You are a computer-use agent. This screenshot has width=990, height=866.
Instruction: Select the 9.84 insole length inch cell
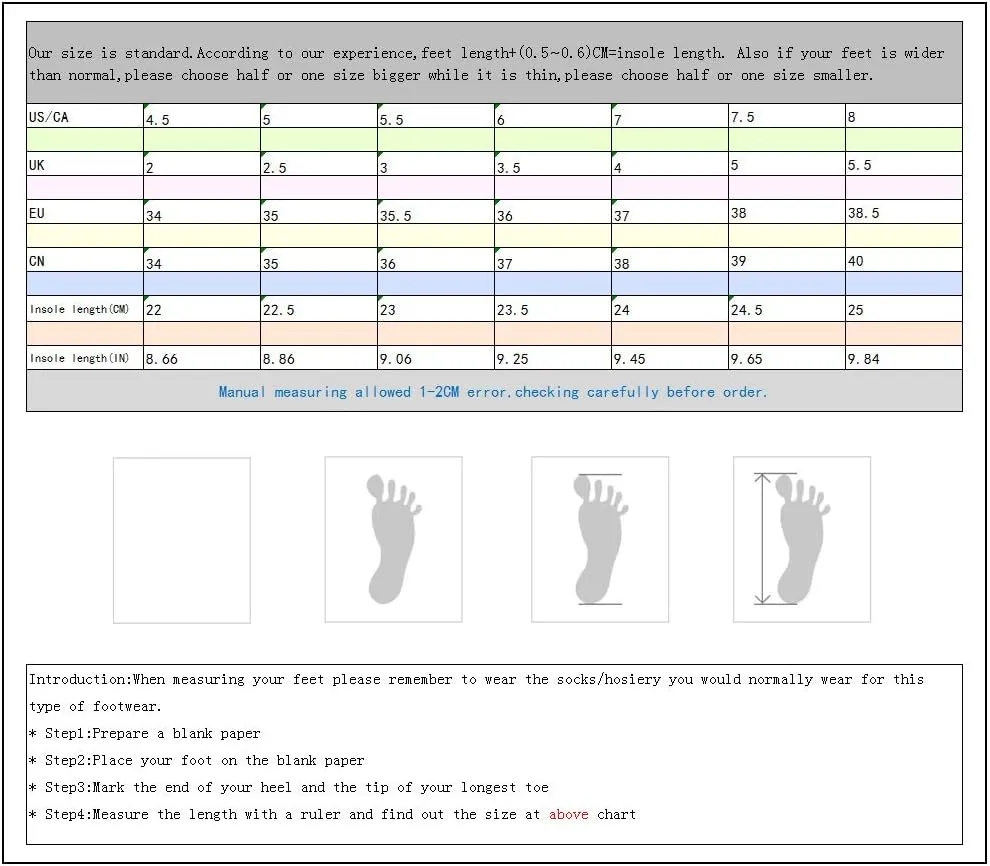(x=904, y=358)
